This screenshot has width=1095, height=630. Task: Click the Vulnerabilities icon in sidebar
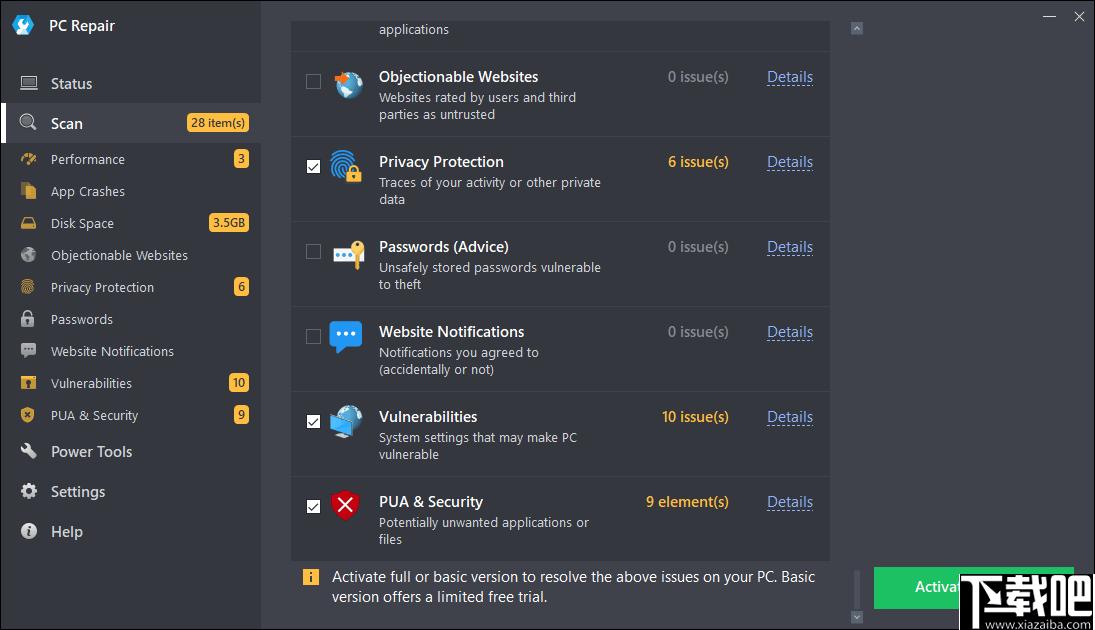[29, 383]
